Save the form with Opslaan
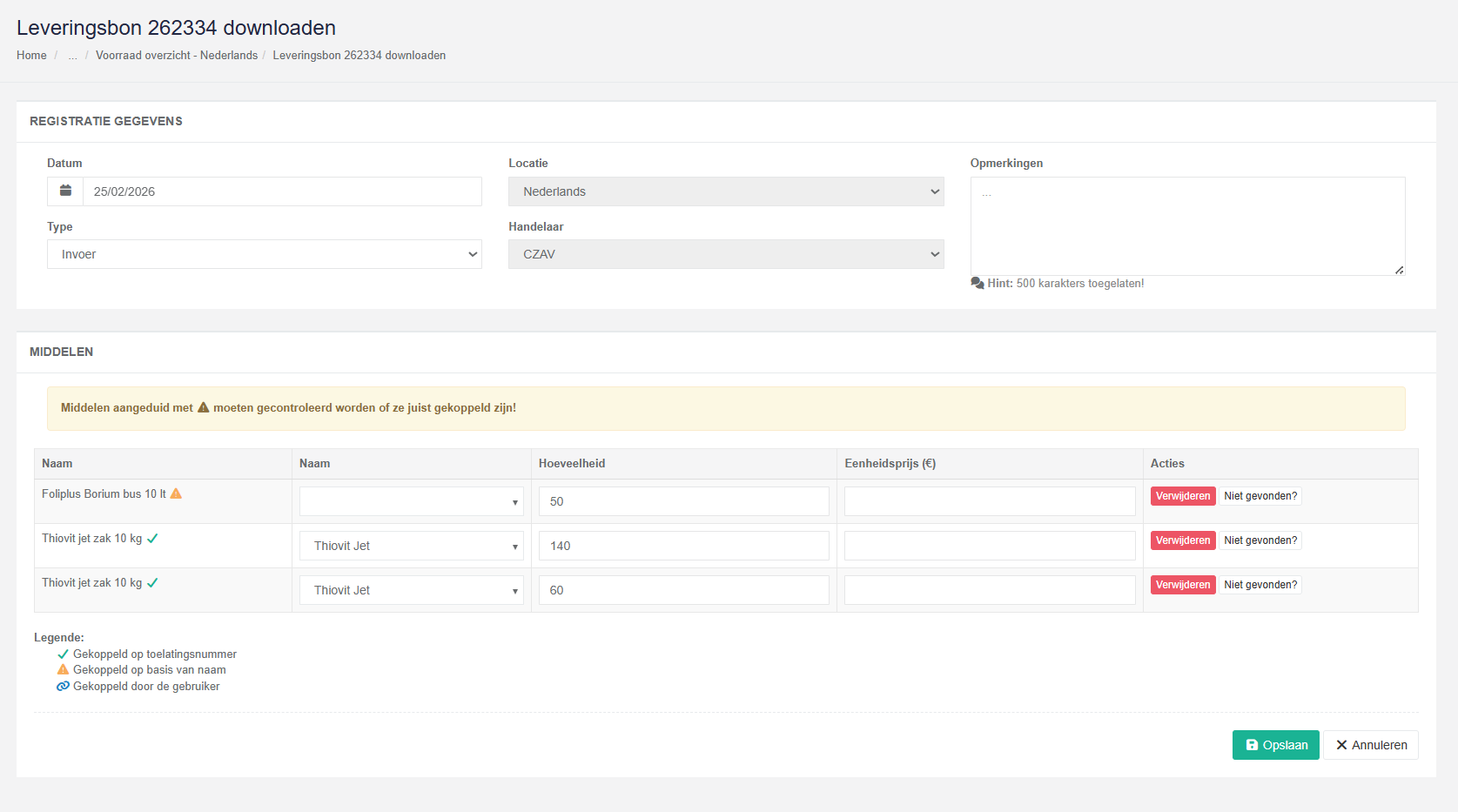This screenshot has height=812, width=1458. (1276, 745)
